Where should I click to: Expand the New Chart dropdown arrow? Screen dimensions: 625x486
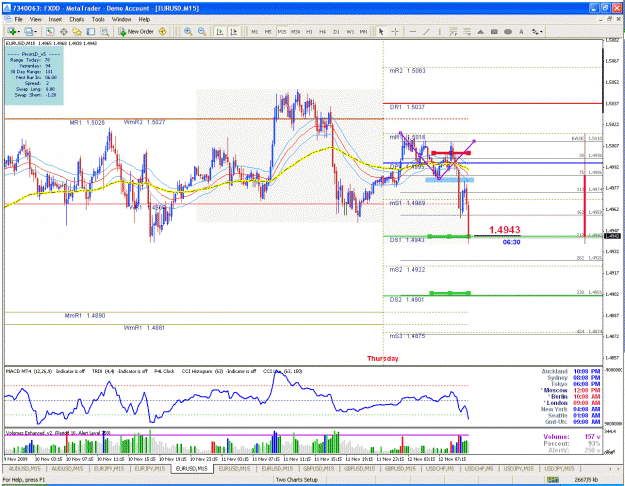[x=19, y=31]
